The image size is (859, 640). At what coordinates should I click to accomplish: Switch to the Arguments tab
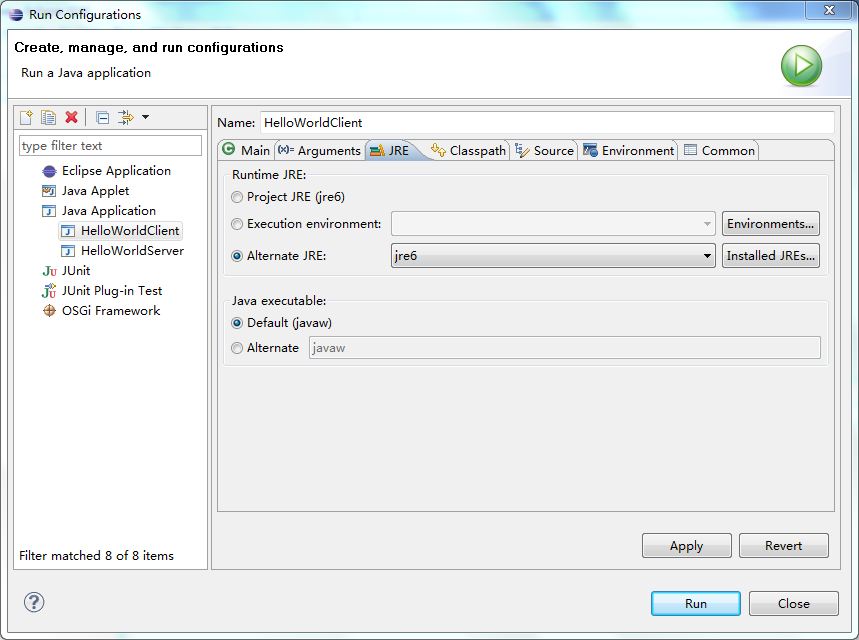[319, 151]
